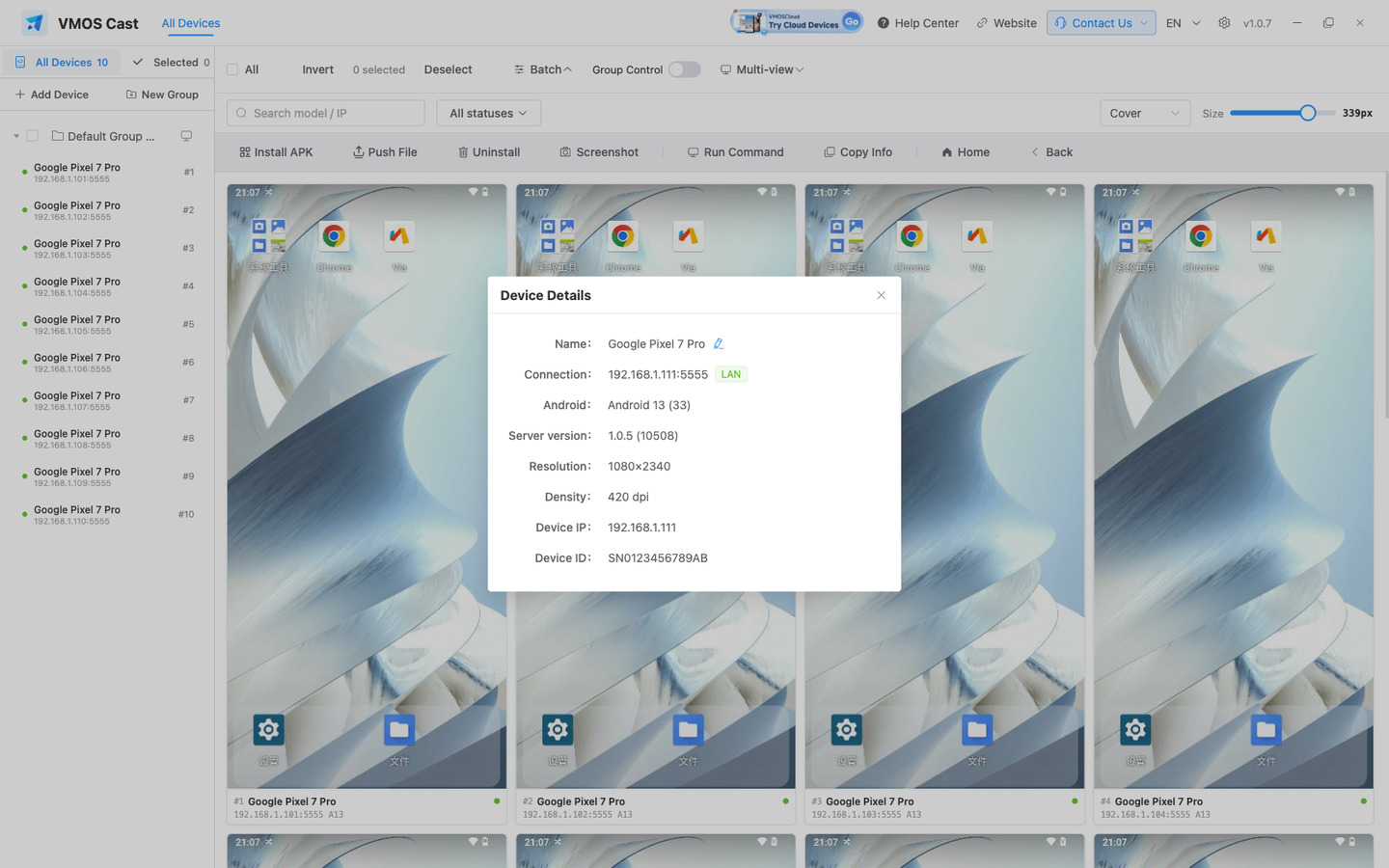Click the edit pencil icon beside device name
This screenshot has width=1389, height=868.
pyautogui.click(x=719, y=343)
